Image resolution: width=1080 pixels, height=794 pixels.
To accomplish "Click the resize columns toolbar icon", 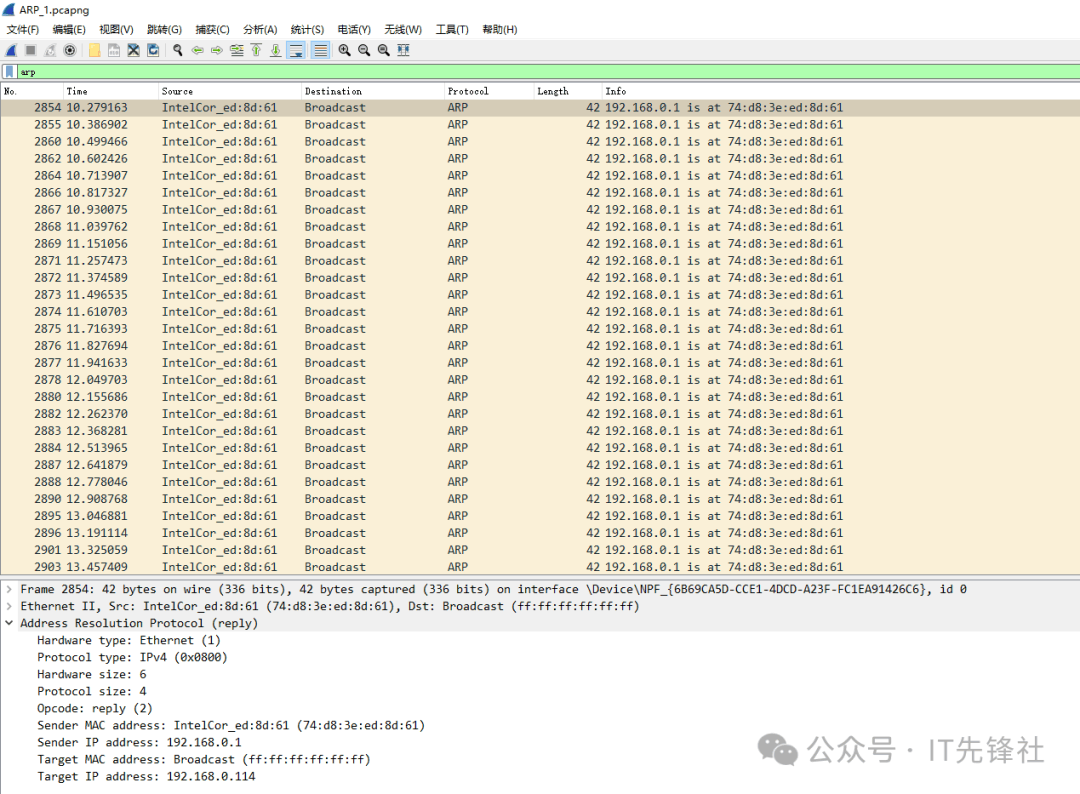I will tap(403, 50).
